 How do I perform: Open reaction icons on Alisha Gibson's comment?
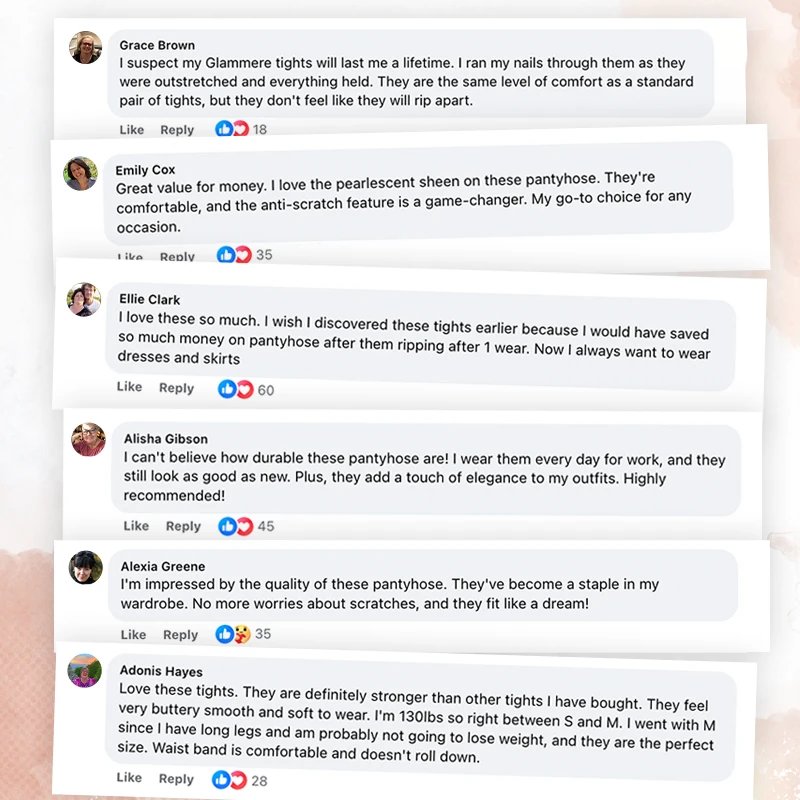coord(236,526)
